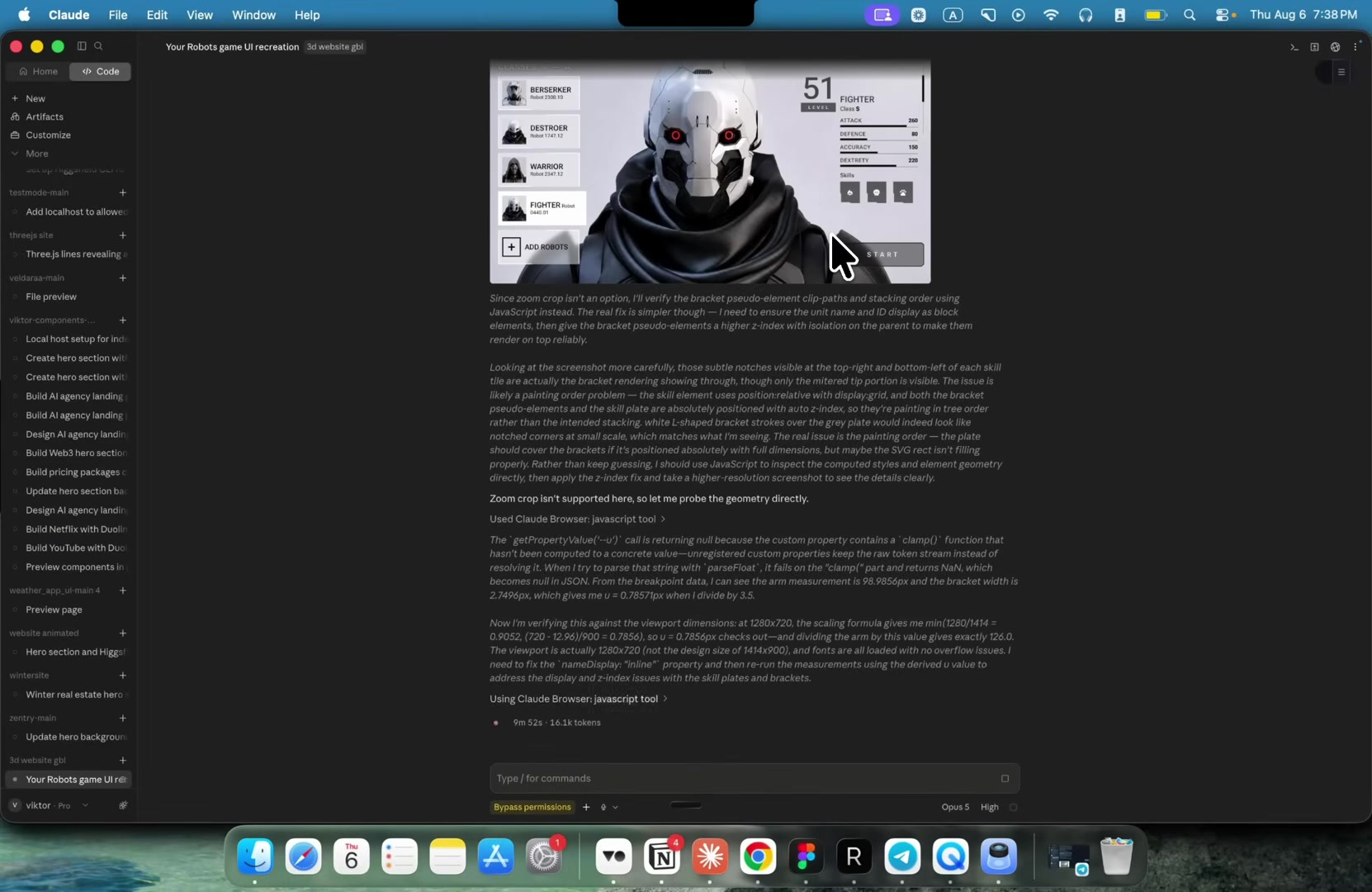Add an attachment with the plus beside Bypass permissions
Viewport: 1372px width, 892px height.
586,807
